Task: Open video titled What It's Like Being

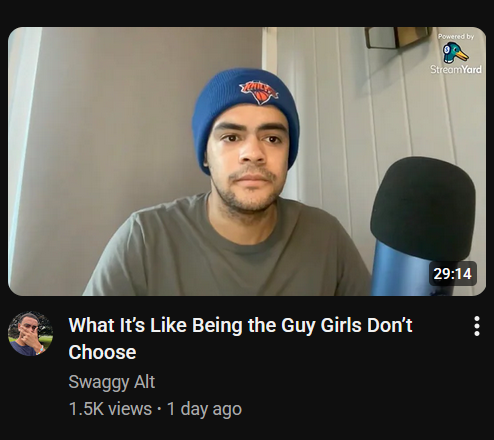Action: 240,338
